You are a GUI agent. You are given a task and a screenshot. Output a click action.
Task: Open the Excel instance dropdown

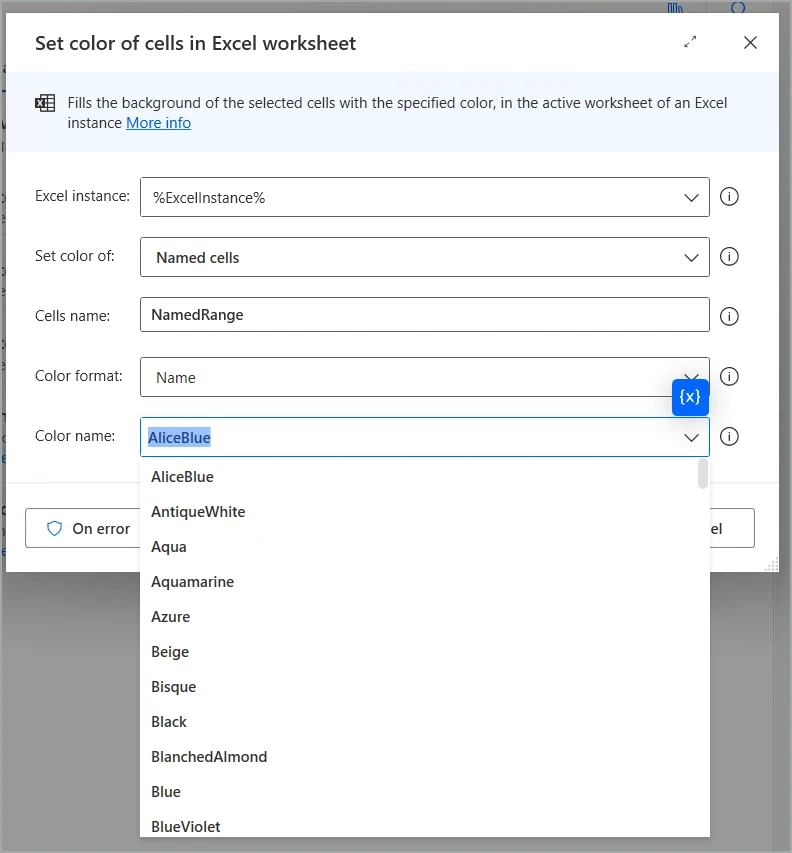(x=691, y=196)
